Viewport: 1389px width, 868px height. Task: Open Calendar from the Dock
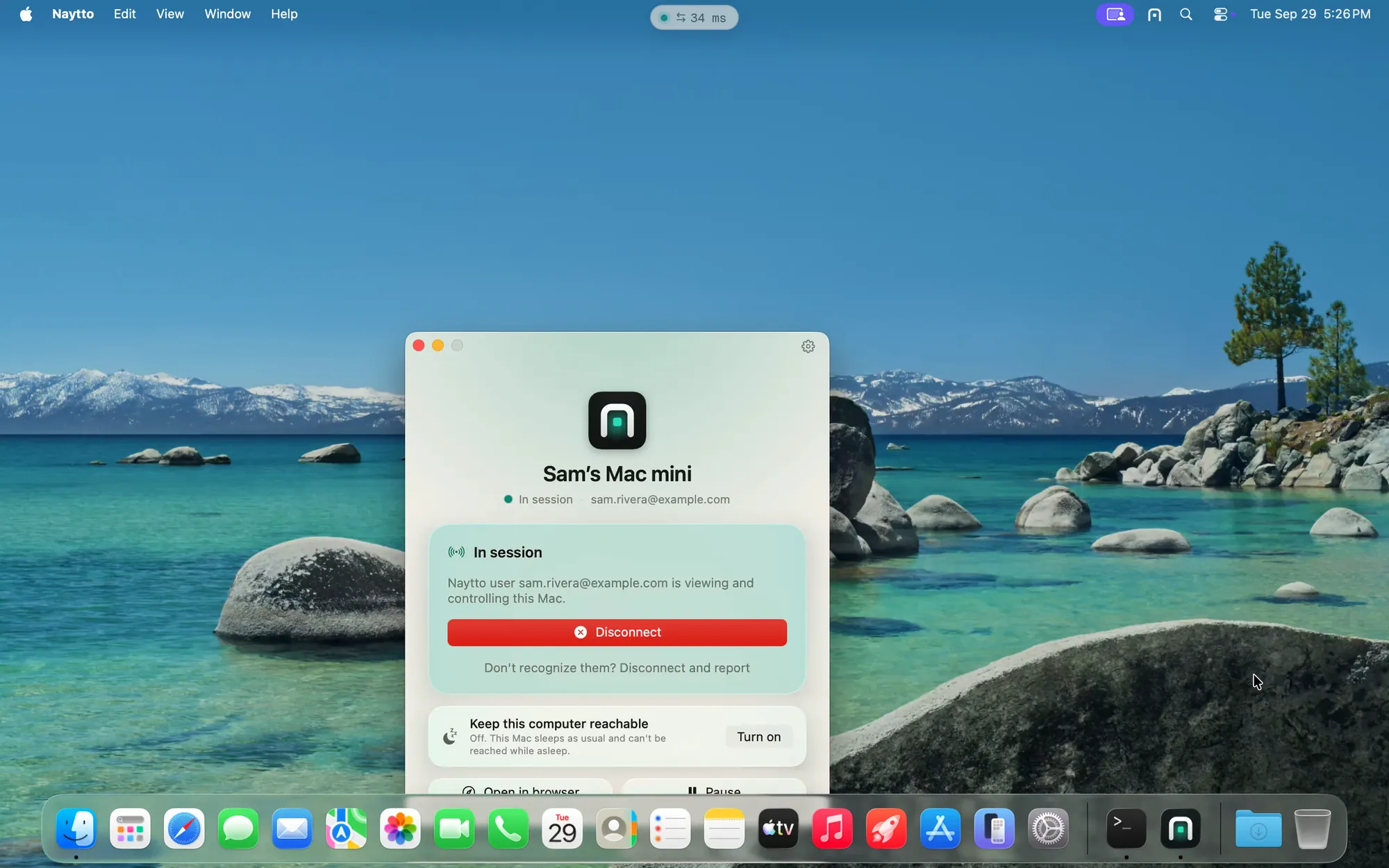coord(563,828)
